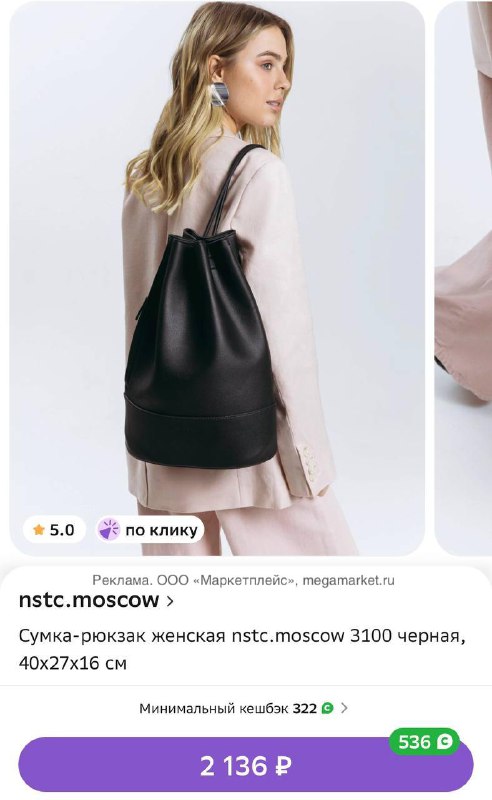This screenshot has height=800, width=492.
Task: Tap the 322 cashback amount number
Action: click(x=305, y=708)
